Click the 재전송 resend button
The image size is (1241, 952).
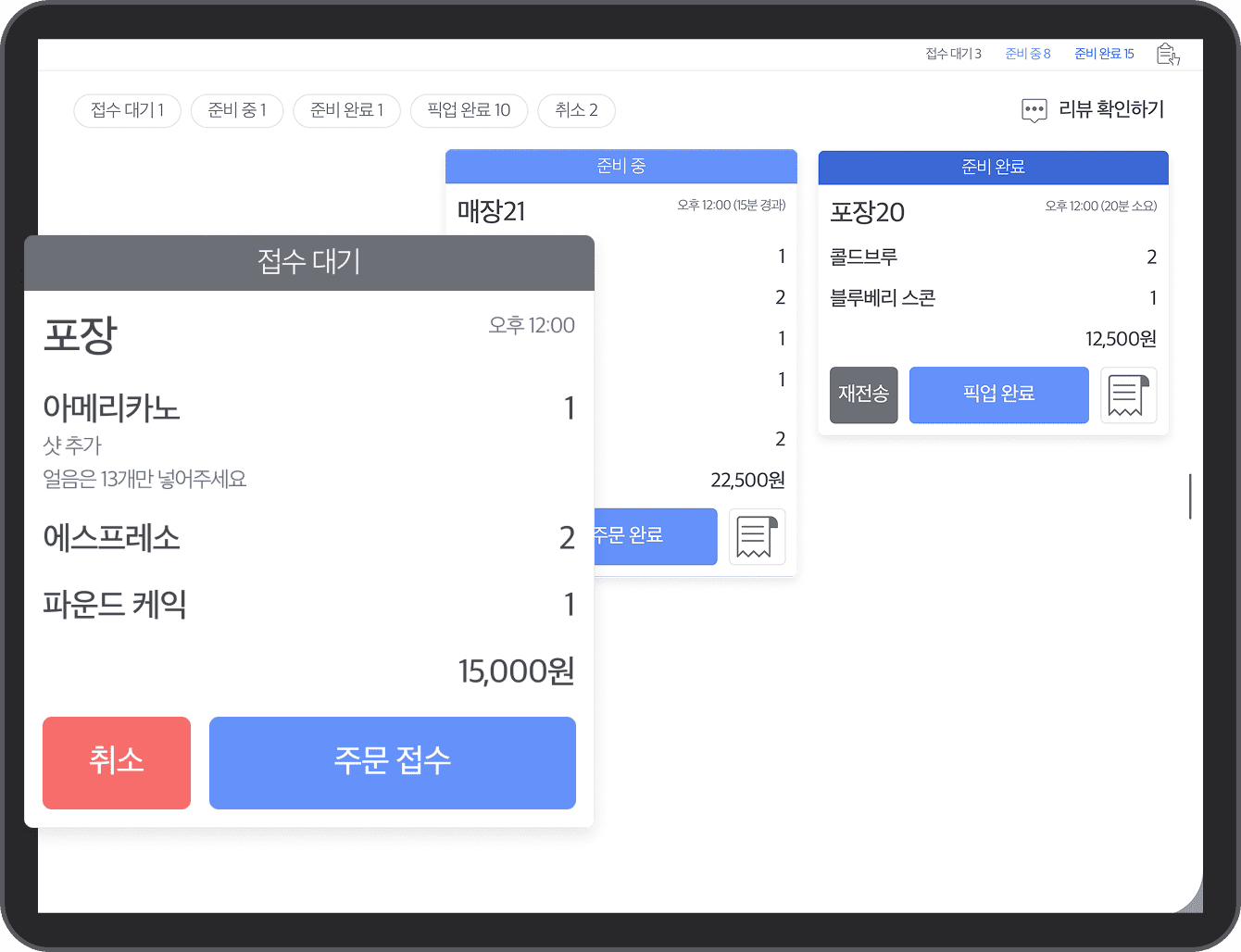(863, 395)
